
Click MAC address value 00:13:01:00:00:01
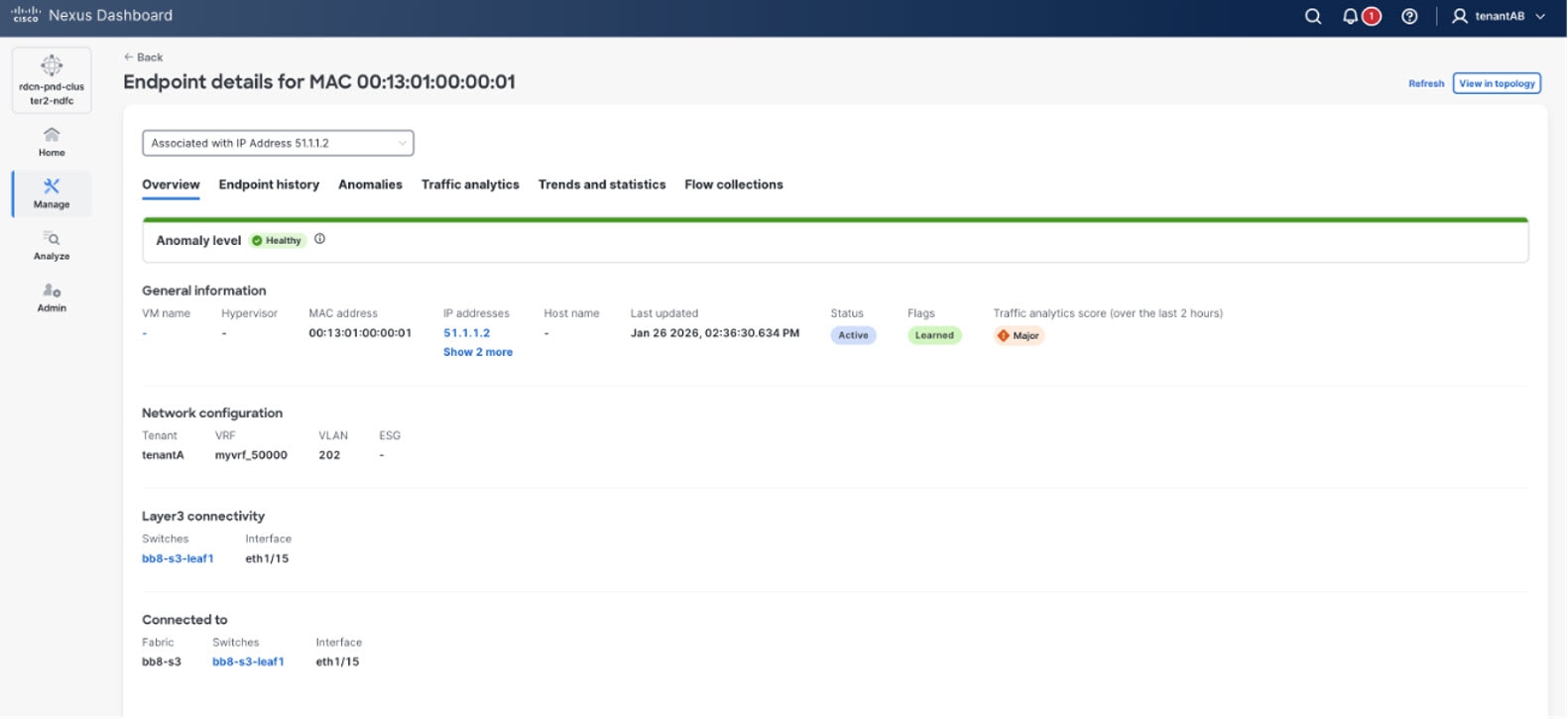[x=360, y=333]
